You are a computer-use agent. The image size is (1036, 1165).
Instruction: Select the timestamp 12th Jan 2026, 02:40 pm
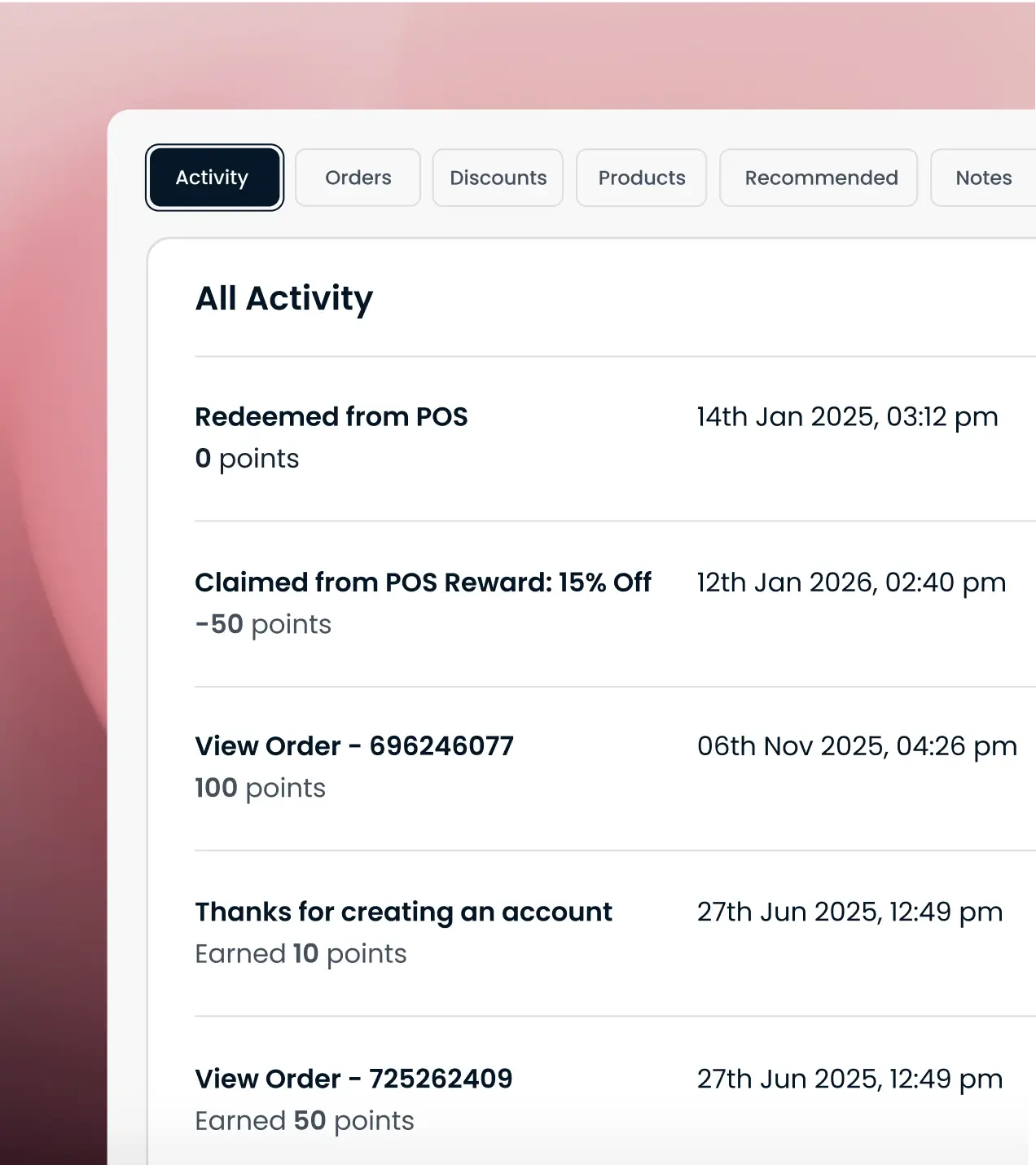pos(851,582)
